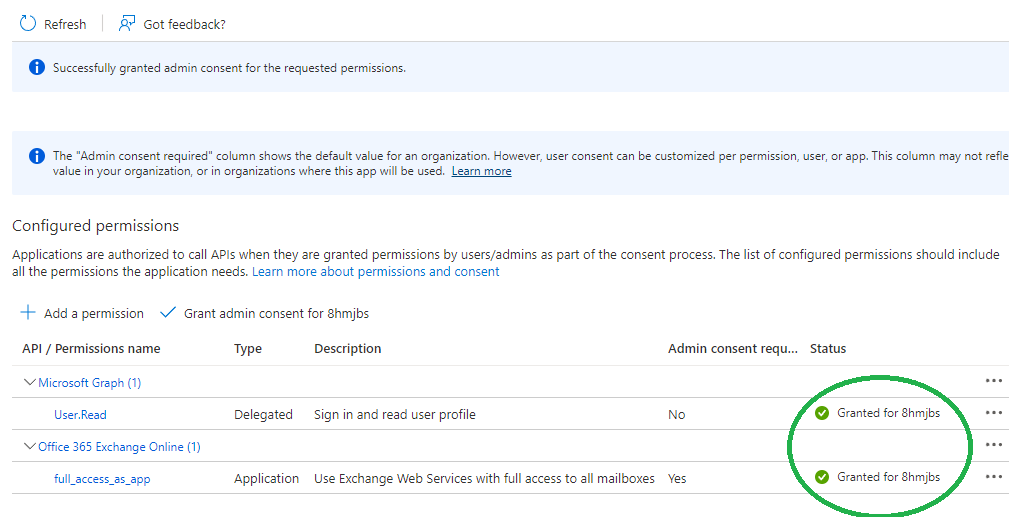Click the Configured permissions heading
This screenshot has width=1009, height=517.
(95, 226)
